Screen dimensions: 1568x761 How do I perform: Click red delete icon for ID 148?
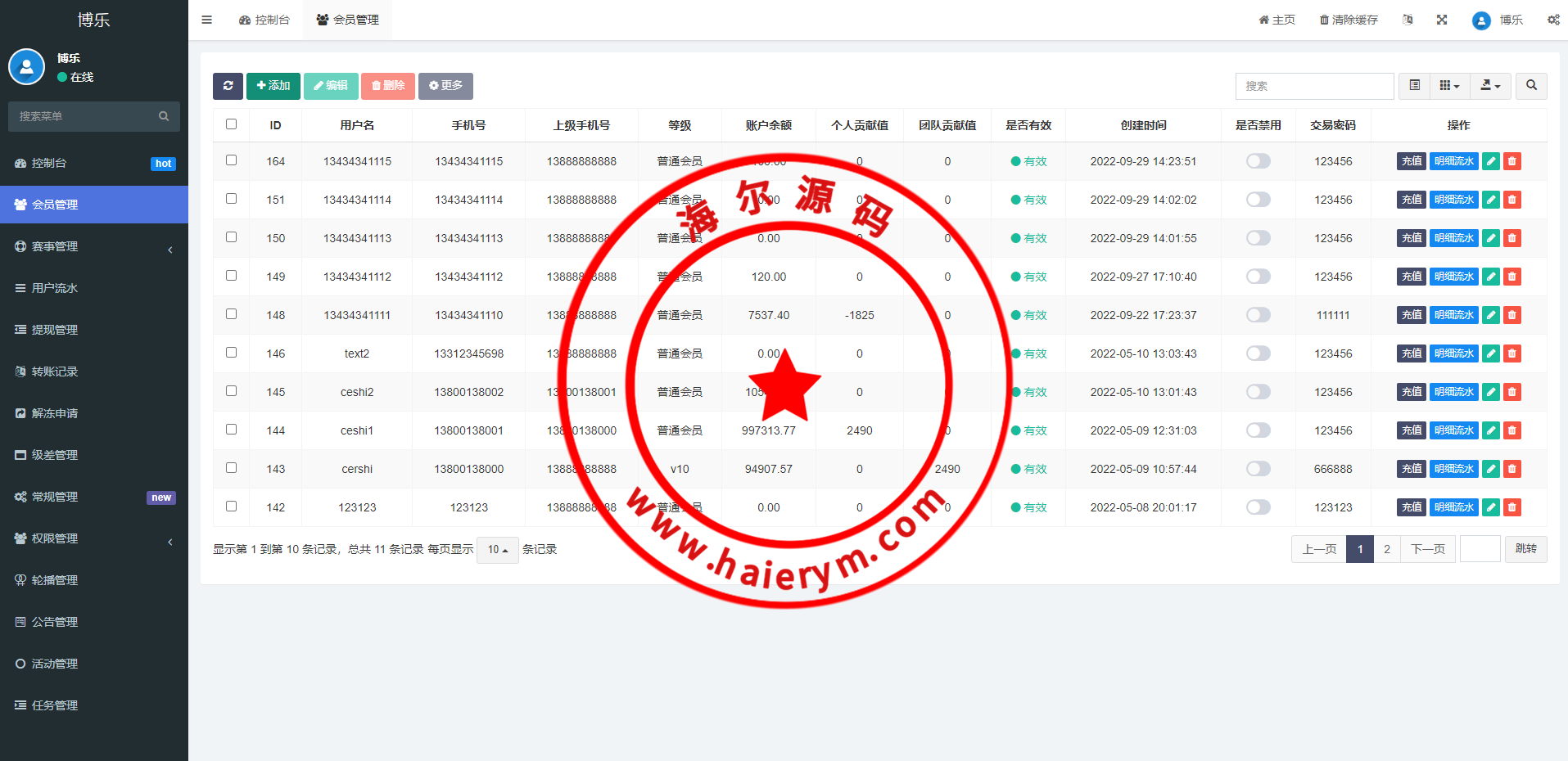pos(1512,315)
